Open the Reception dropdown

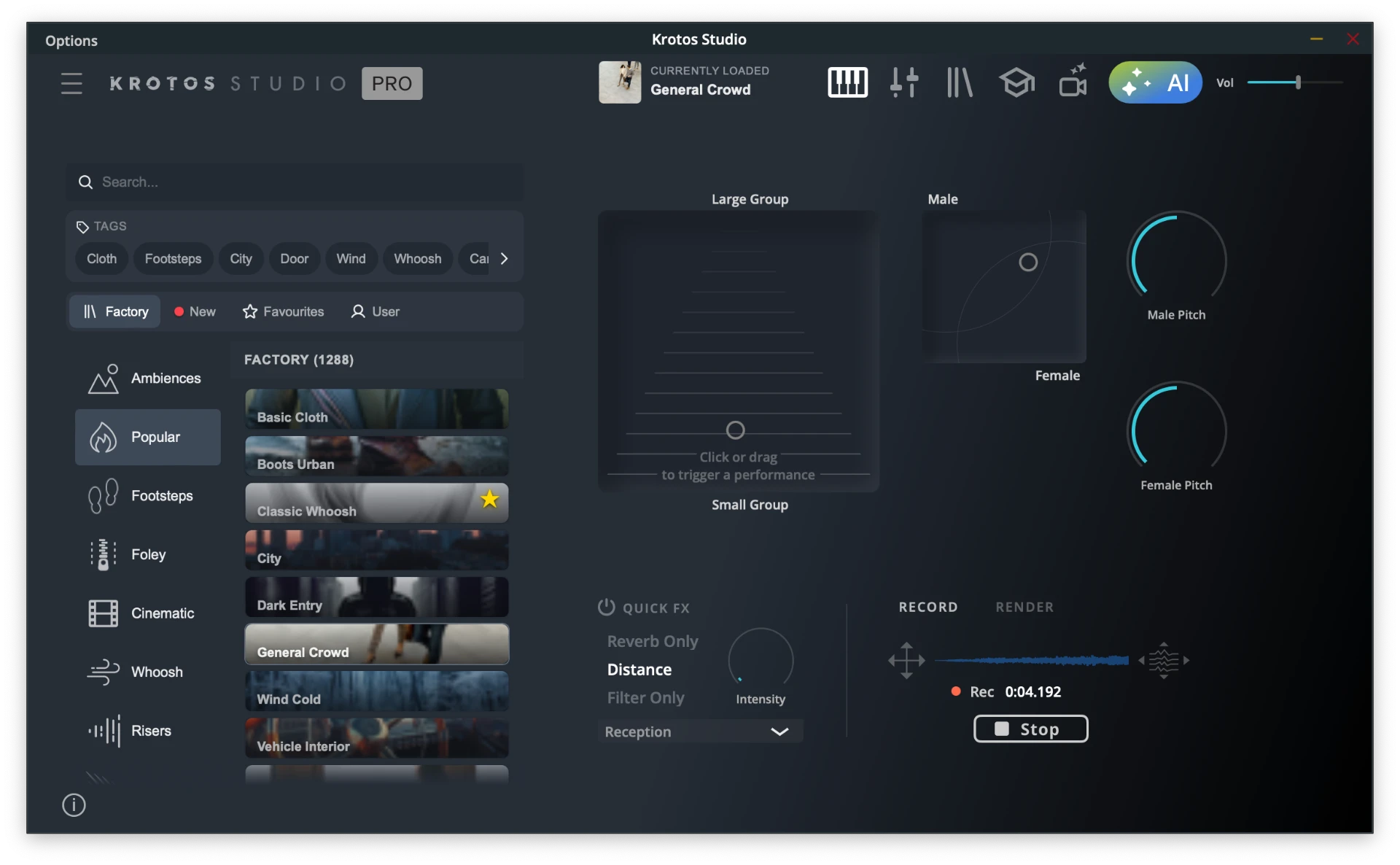pyautogui.click(x=700, y=732)
